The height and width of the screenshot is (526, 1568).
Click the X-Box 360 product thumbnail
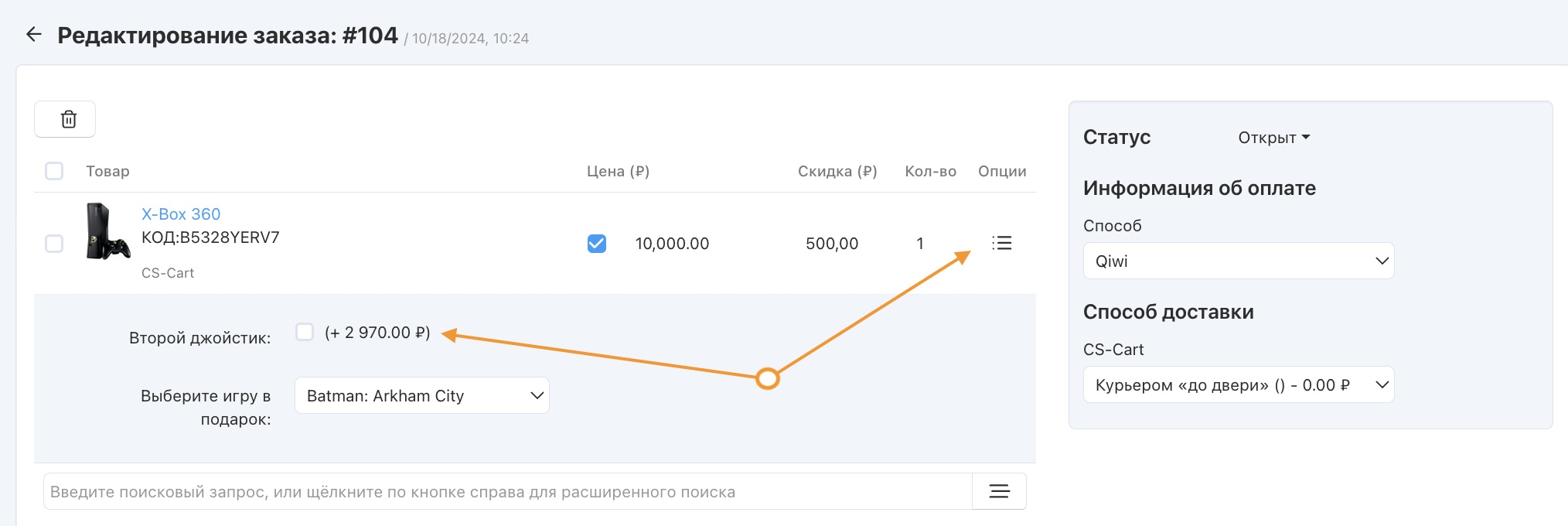107,231
